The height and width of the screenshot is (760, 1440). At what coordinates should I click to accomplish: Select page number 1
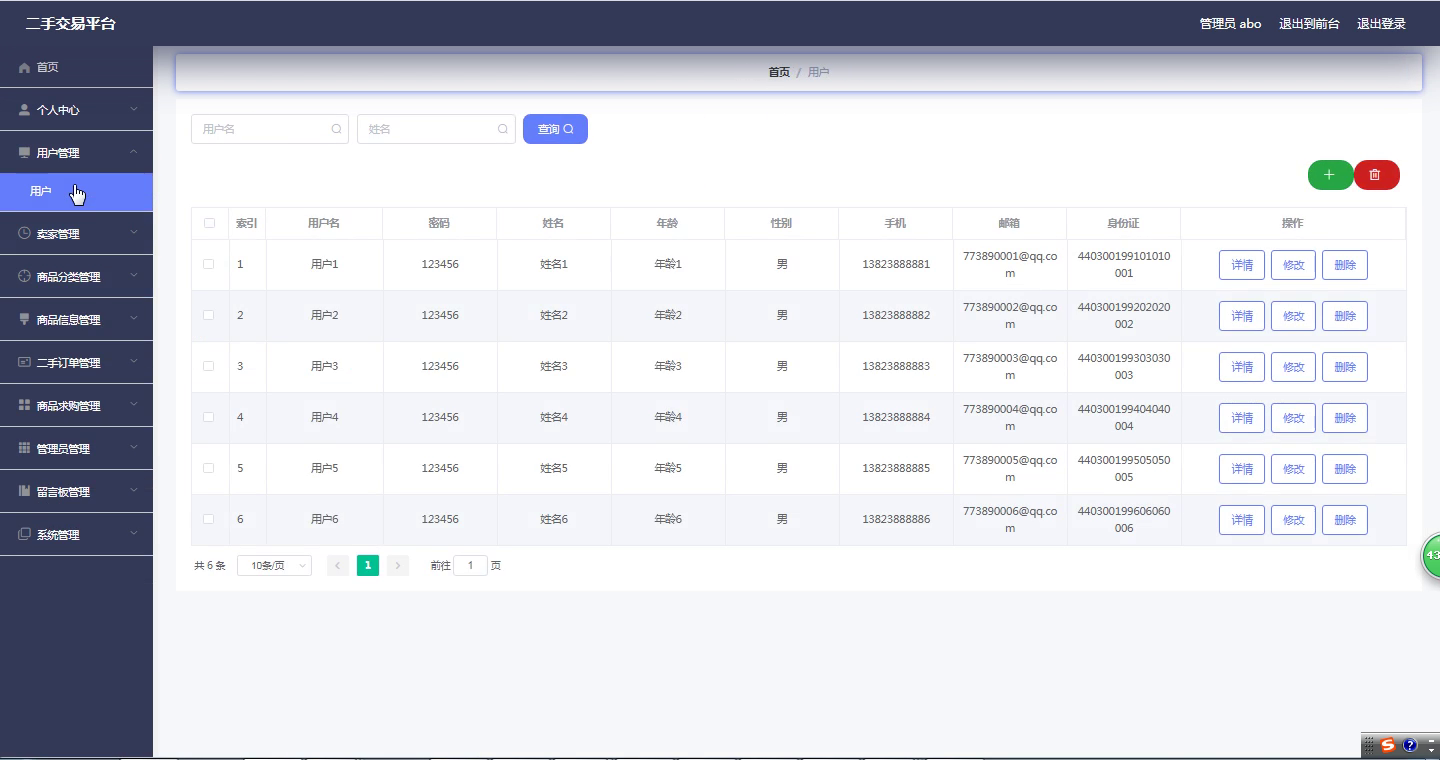coord(368,566)
